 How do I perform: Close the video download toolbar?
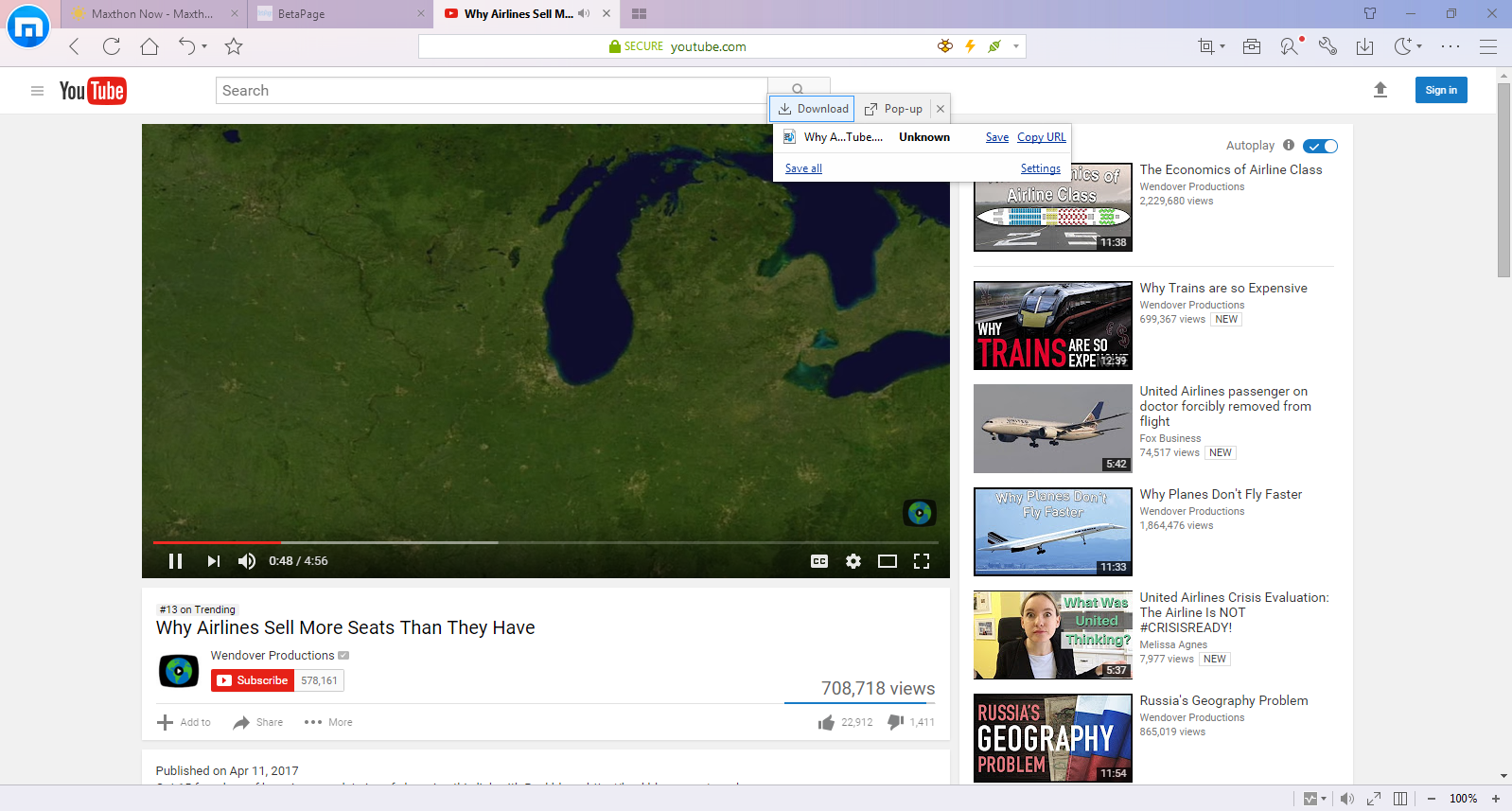941,109
